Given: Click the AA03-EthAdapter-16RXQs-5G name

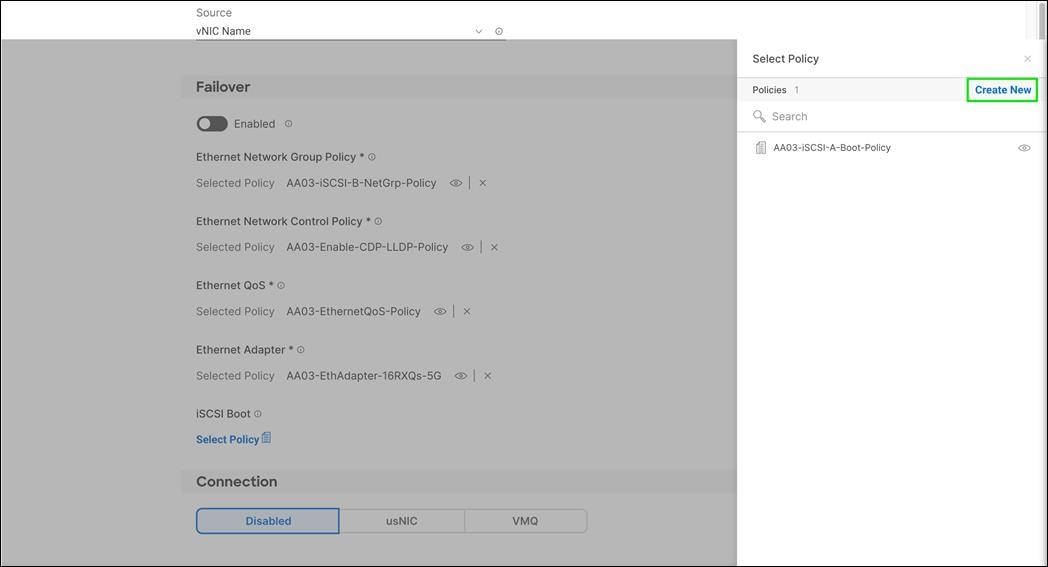Looking at the screenshot, I should tap(364, 376).
